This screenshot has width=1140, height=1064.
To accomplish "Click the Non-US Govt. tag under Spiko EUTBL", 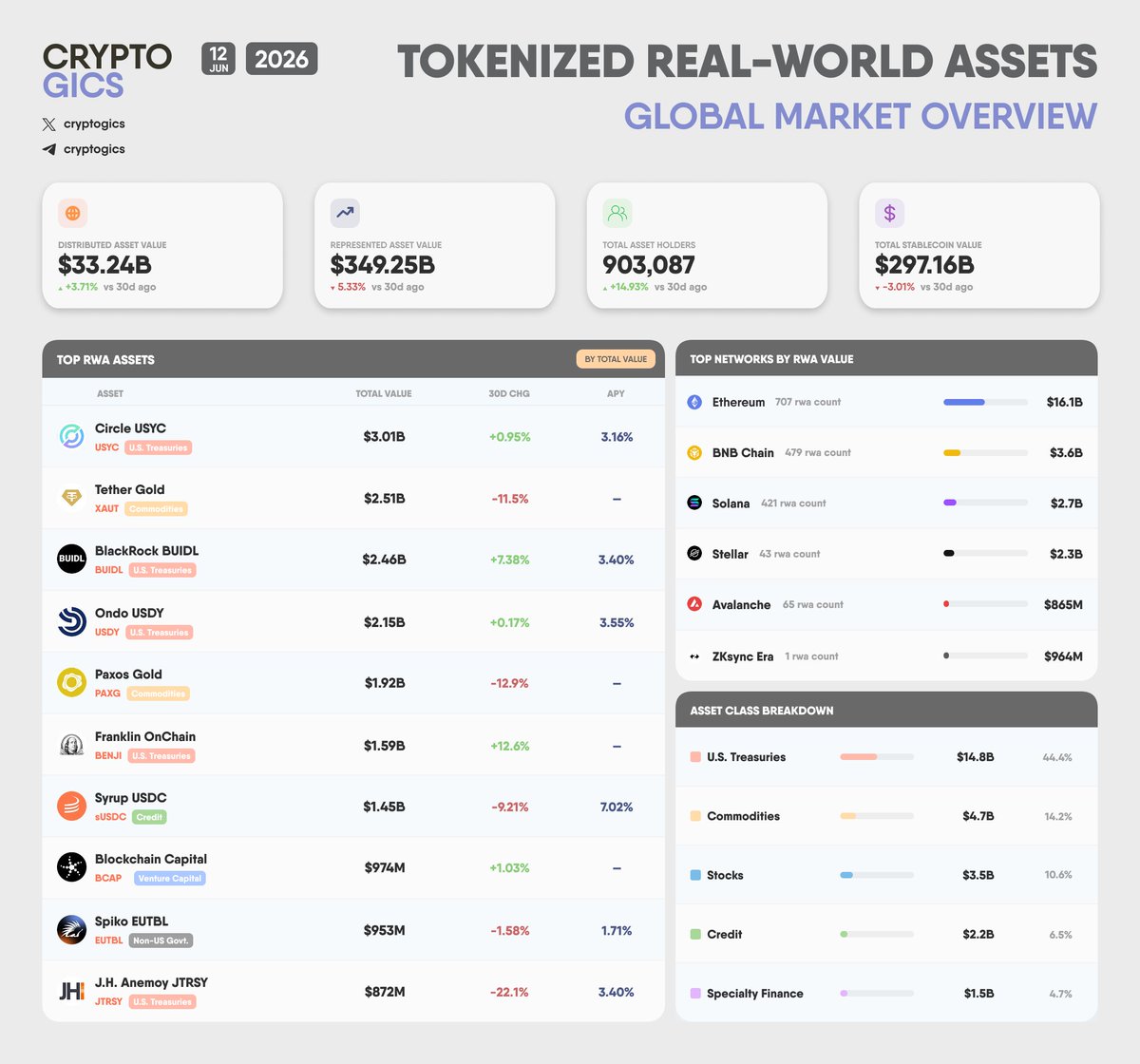I will [x=161, y=940].
